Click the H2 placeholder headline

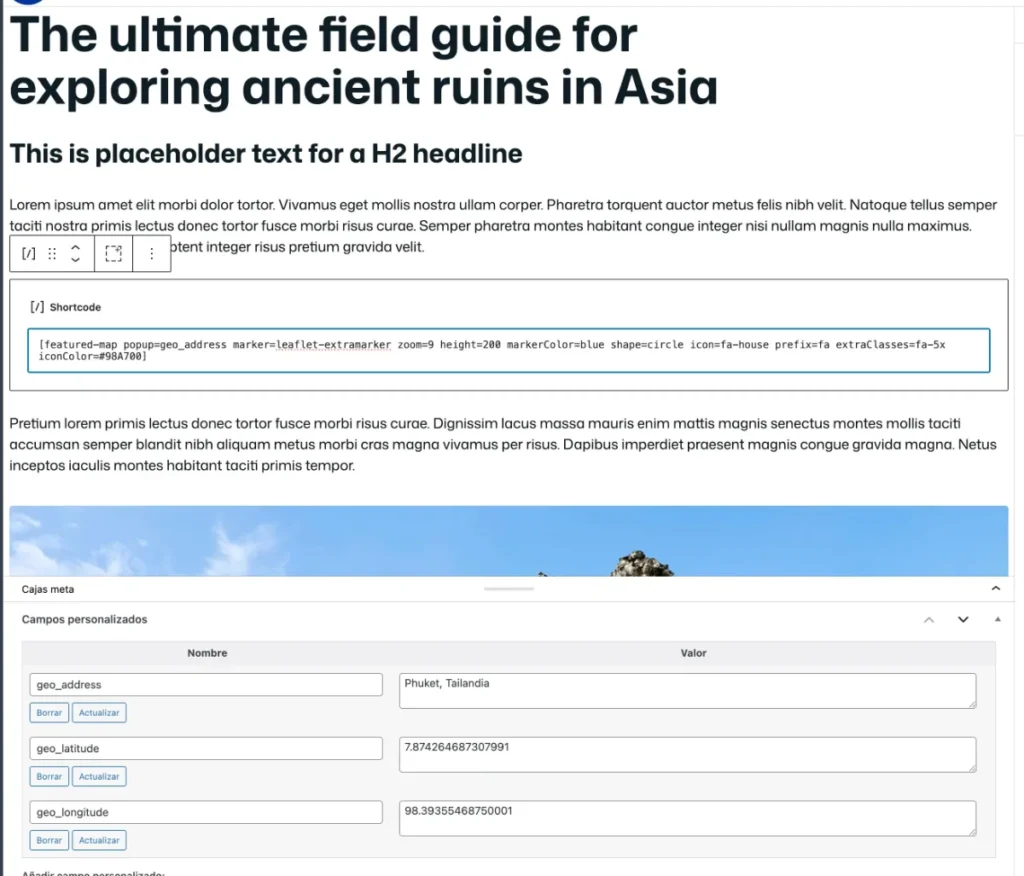(266, 154)
